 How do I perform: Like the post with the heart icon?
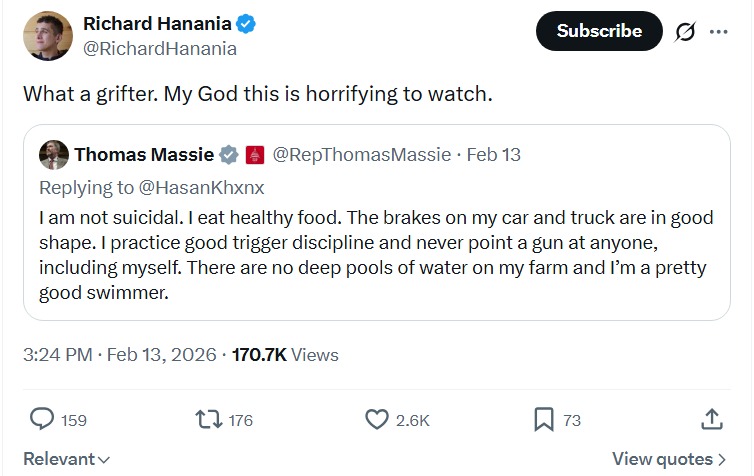coord(377,420)
